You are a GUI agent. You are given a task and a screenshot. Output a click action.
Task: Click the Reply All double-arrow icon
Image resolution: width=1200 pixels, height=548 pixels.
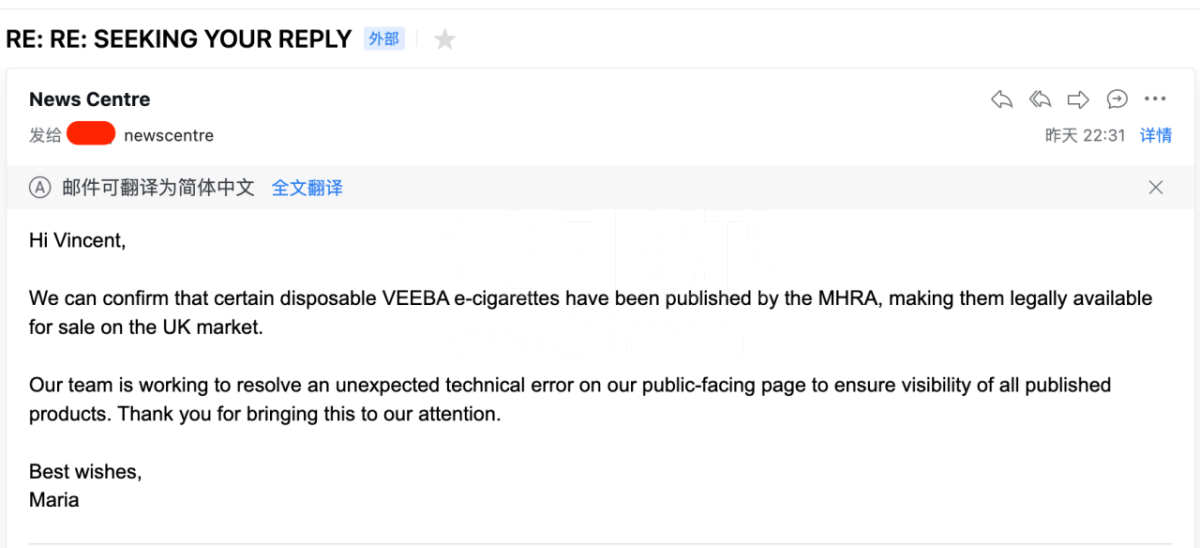click(x=1040, y=99)
